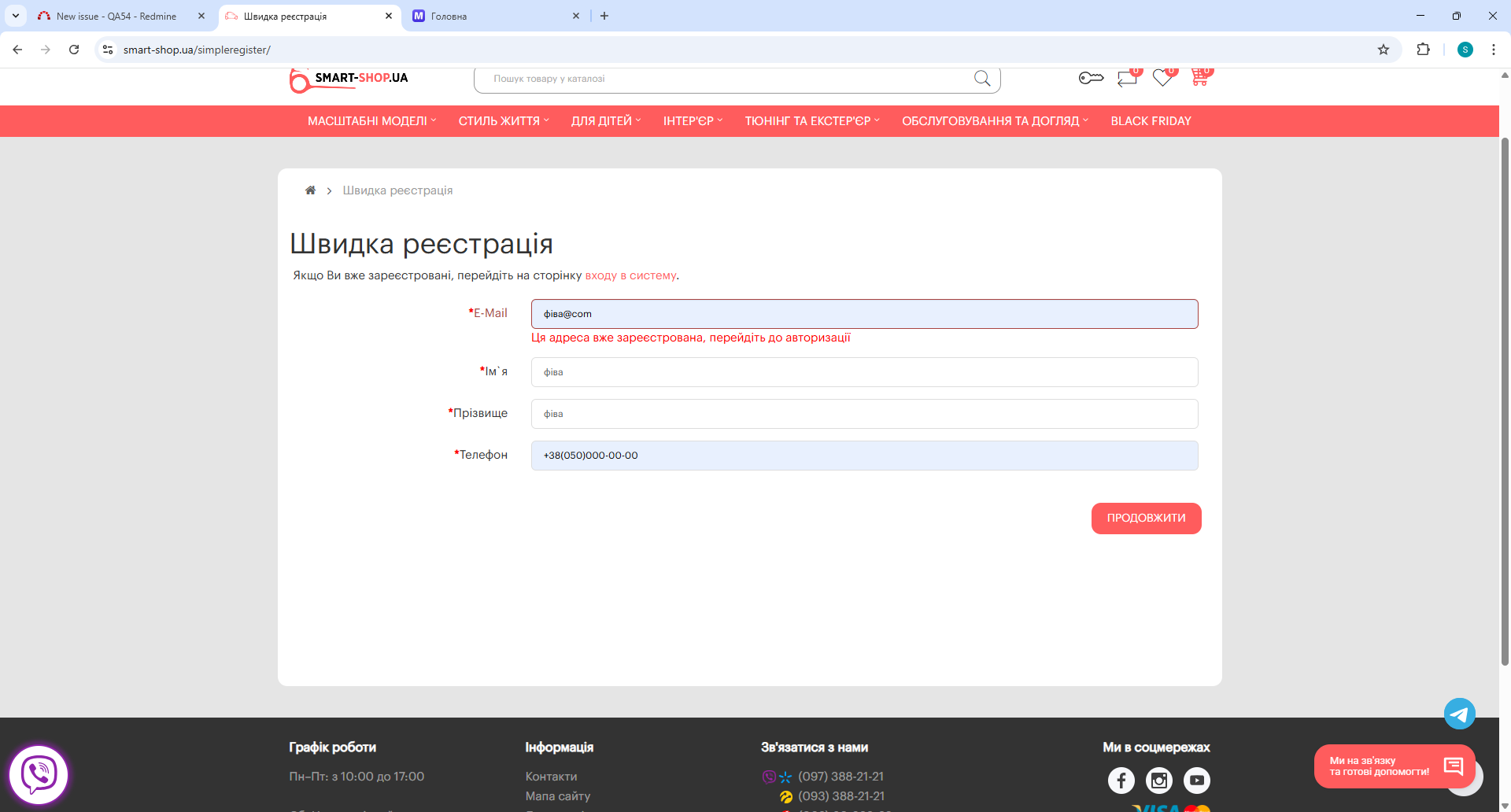This screenshot has width=1511, height=812.
Task: Open the BLACK FRIDAY menu item
Action: tap(1151, 121)
